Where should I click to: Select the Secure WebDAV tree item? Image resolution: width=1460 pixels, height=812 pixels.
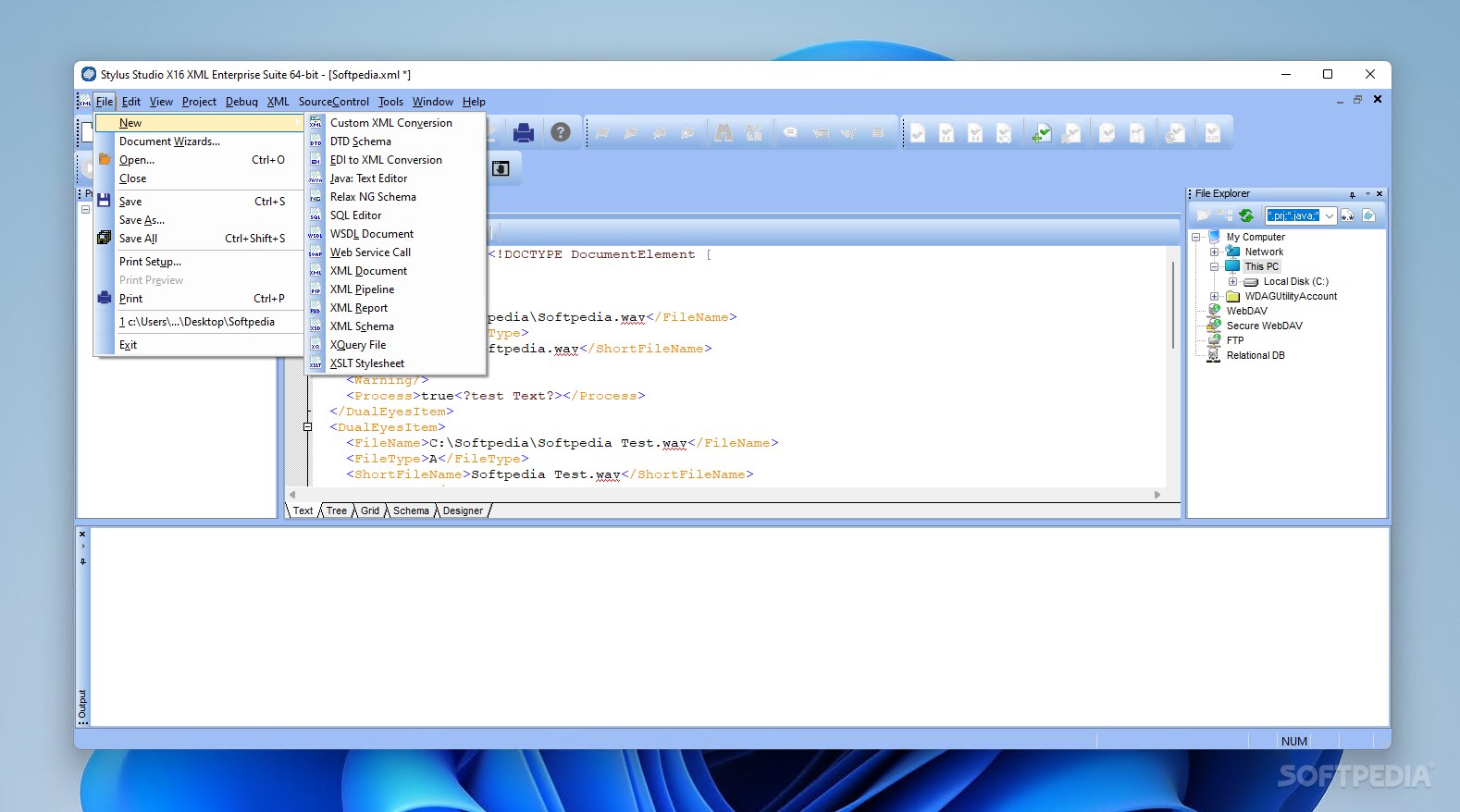tap(1264, 326)
